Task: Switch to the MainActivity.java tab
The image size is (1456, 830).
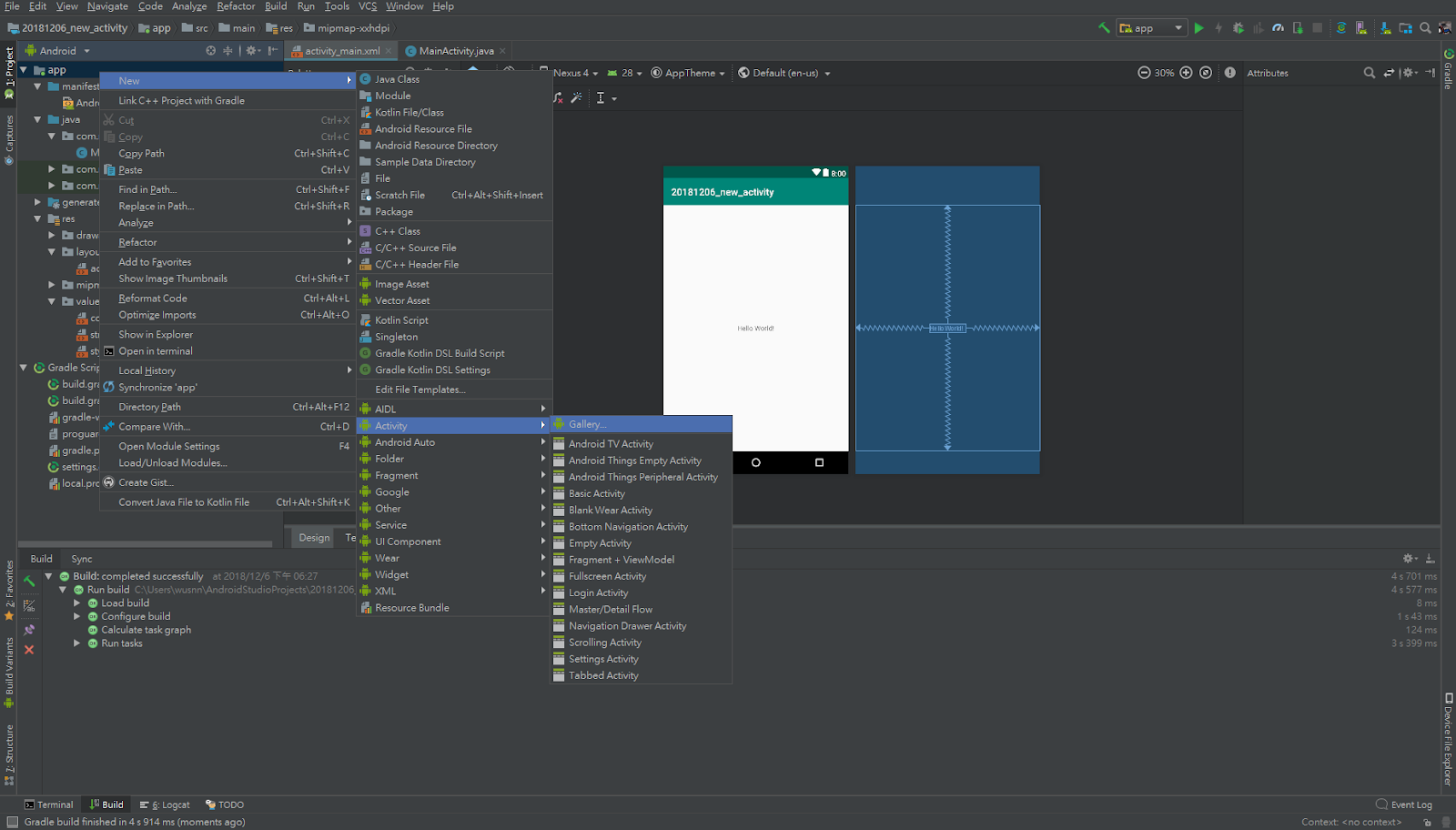Action: point(455,51)
